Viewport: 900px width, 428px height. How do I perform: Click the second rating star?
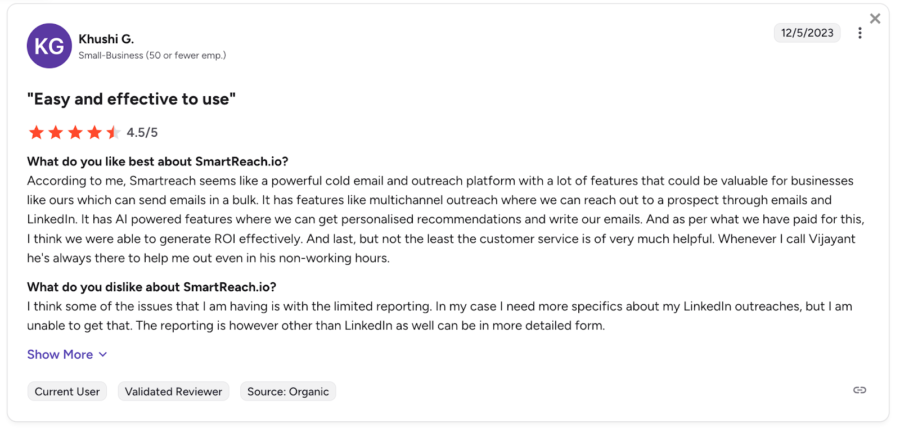click(55, 132)
